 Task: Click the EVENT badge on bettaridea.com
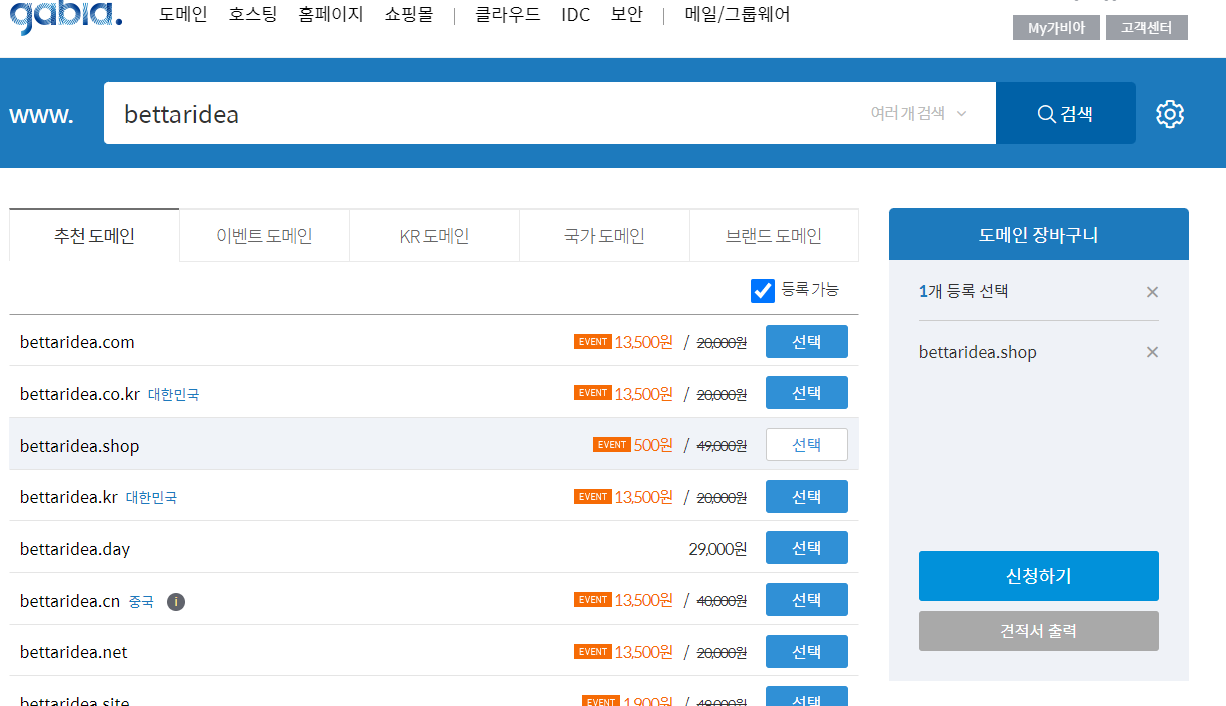(x=593, y=342)
